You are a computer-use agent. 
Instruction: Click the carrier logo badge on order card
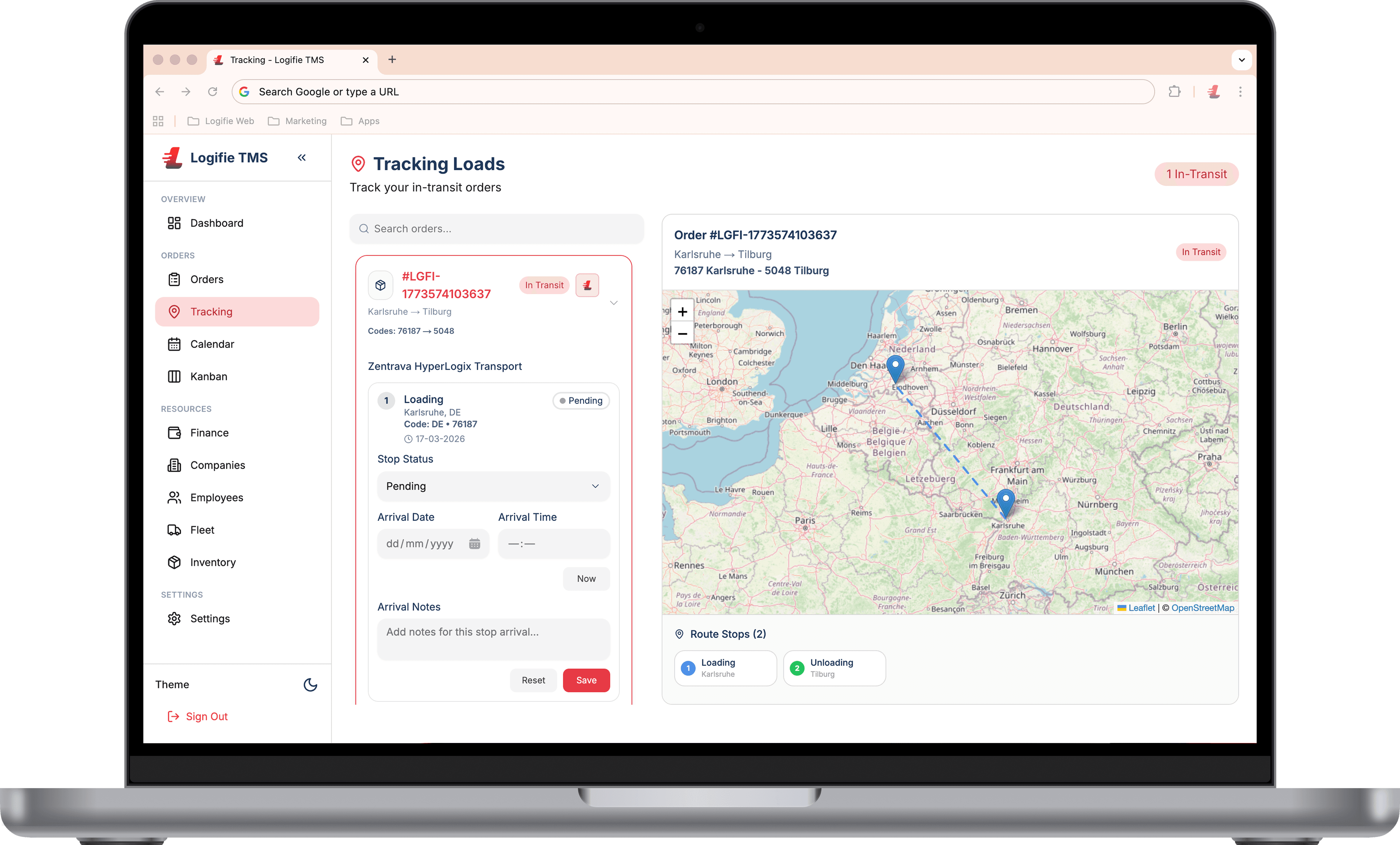pos(587,285)
